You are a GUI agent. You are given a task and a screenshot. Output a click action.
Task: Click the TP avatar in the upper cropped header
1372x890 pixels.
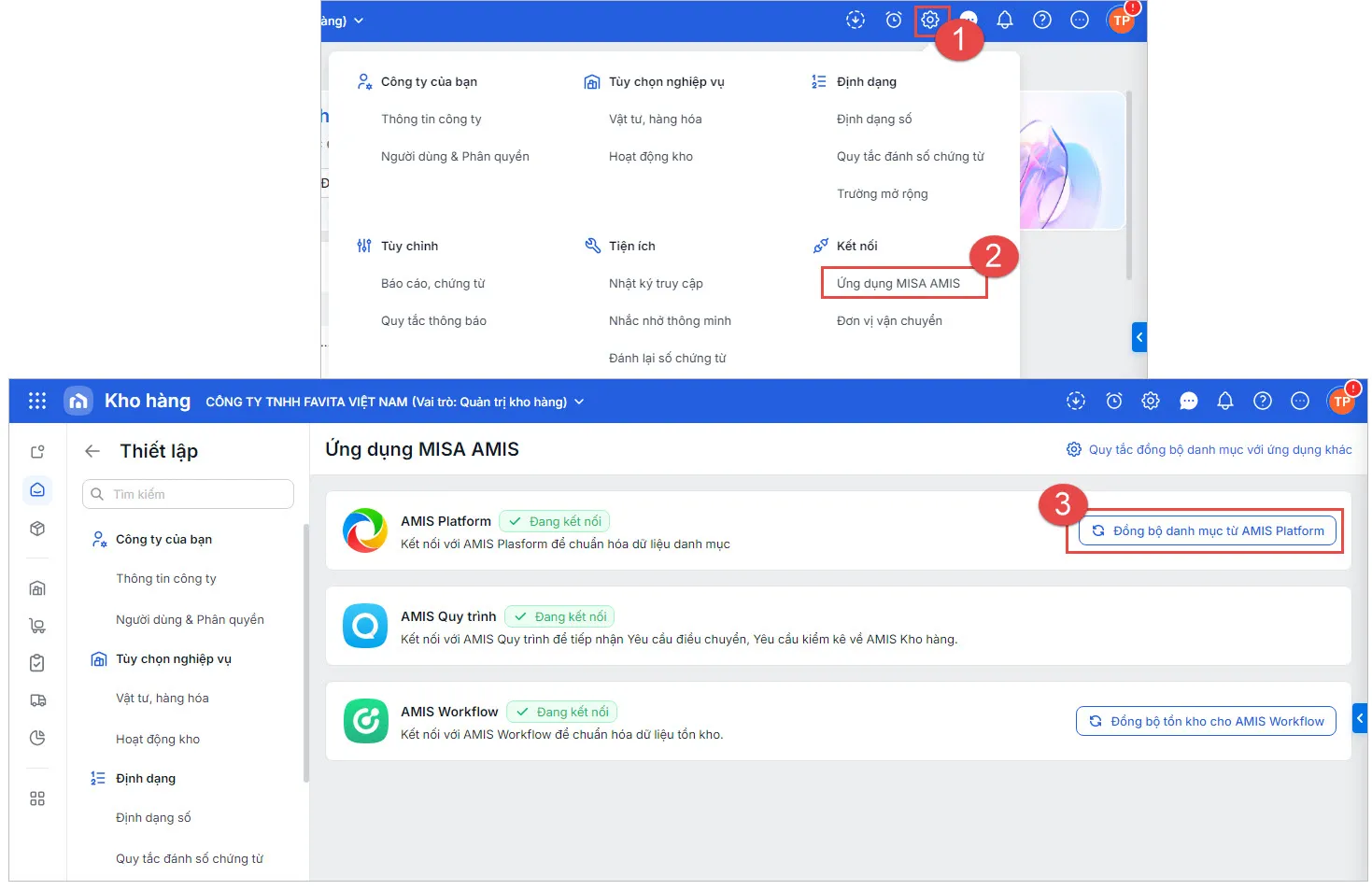click(1121, 20)
